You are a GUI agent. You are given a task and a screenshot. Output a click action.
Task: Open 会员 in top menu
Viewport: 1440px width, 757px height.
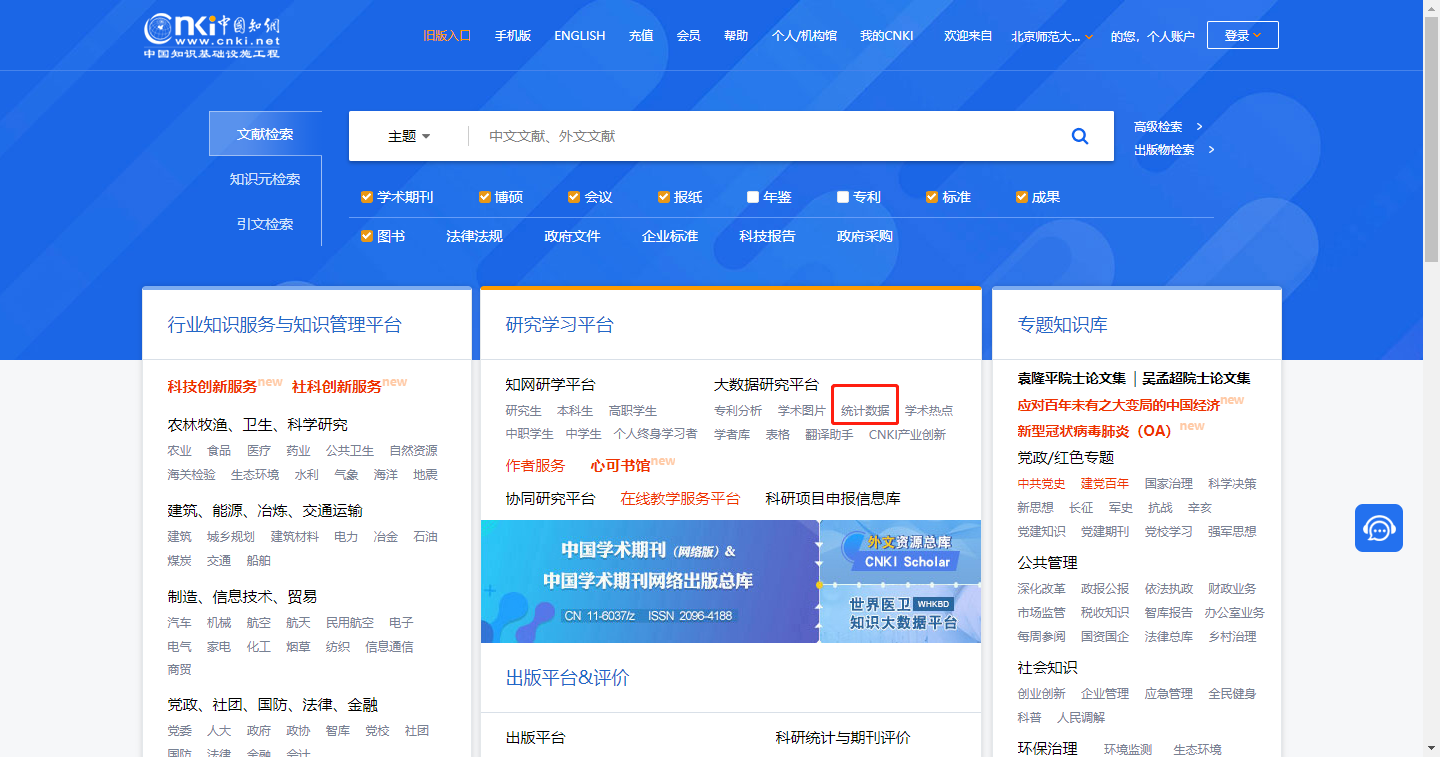[x=689, y=35]
